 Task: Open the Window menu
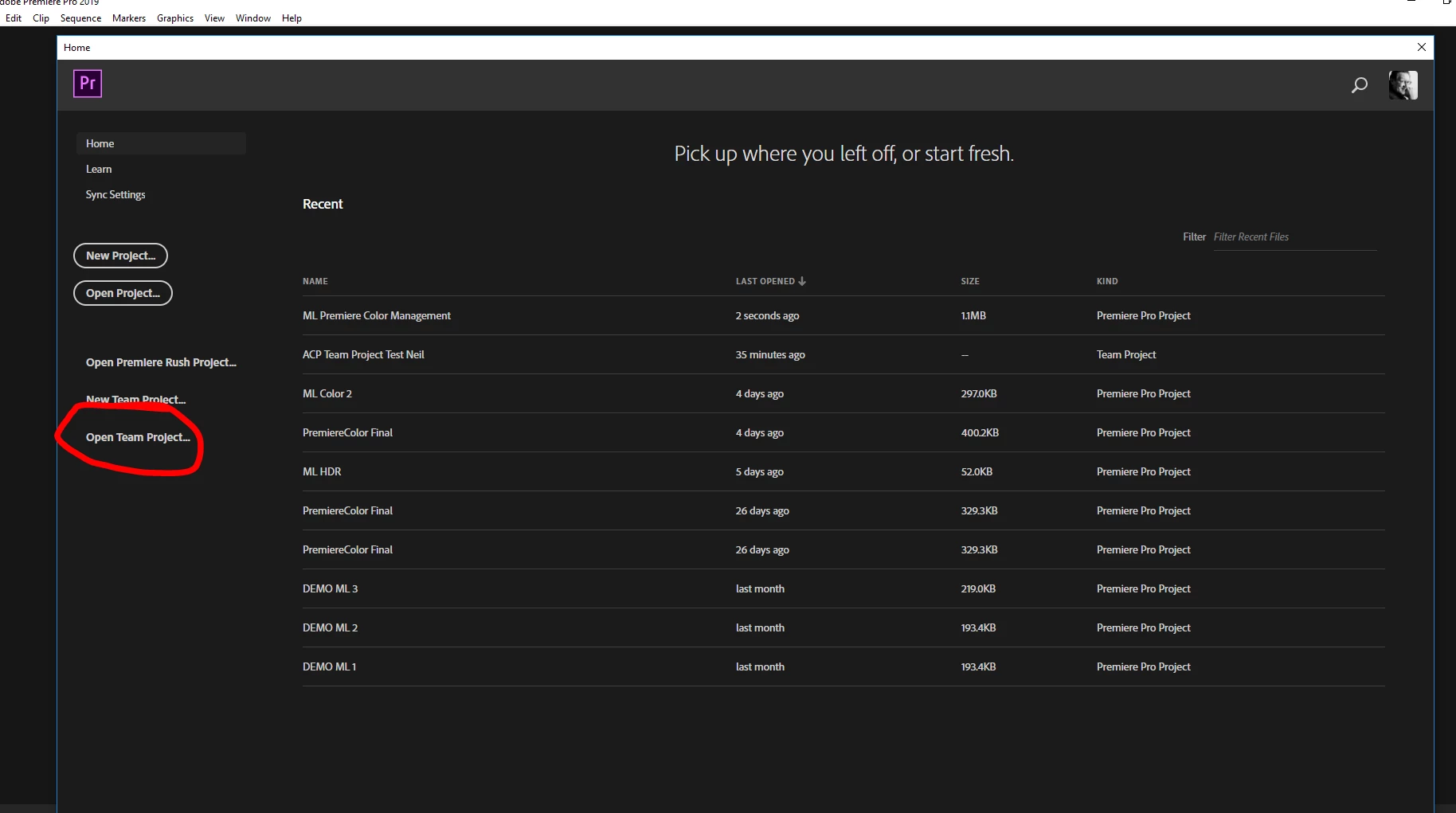click(x=253, y=18)
